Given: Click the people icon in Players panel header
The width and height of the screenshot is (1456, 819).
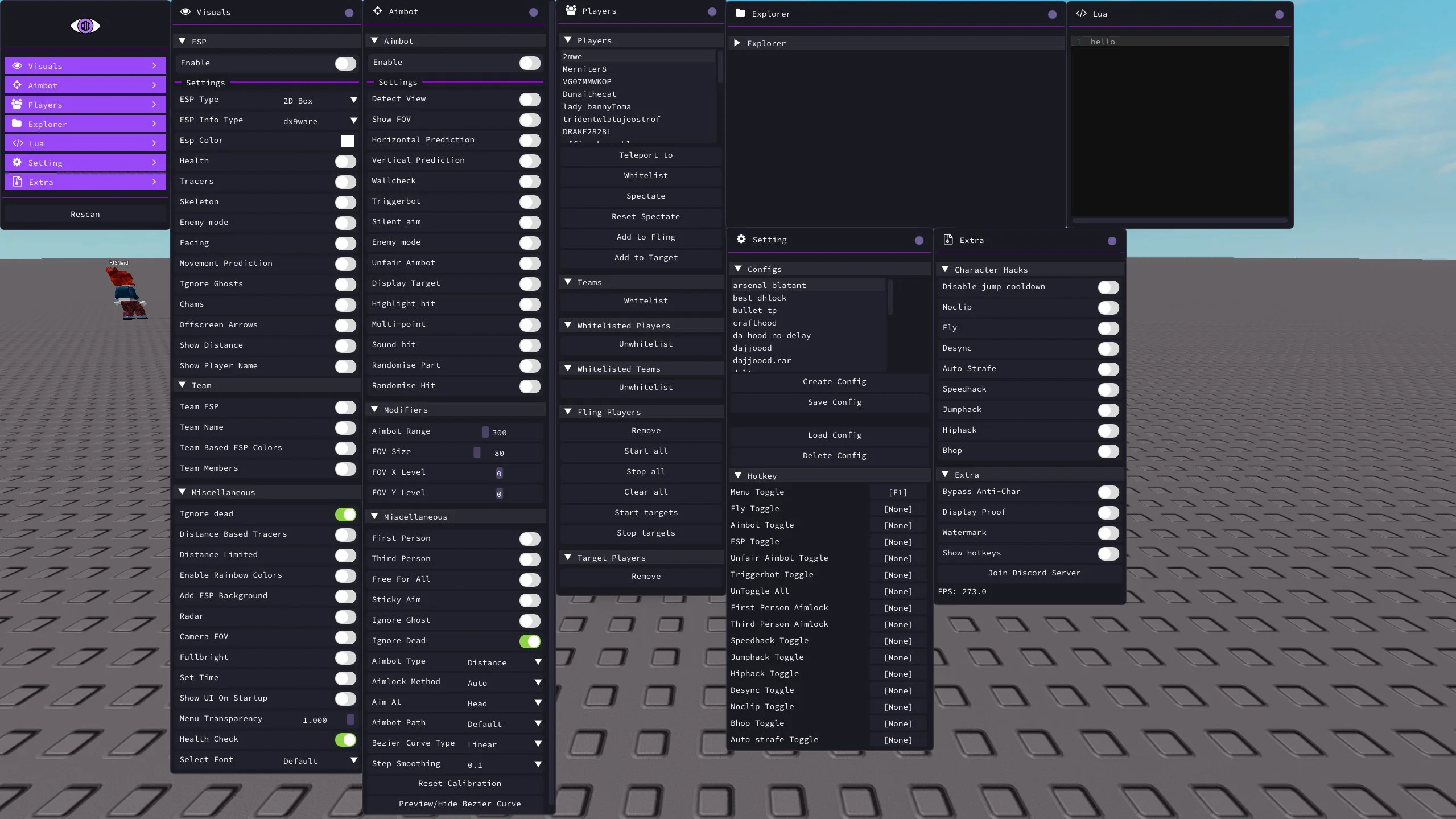Looking at the screenshot, I should [x=571, y=10].
